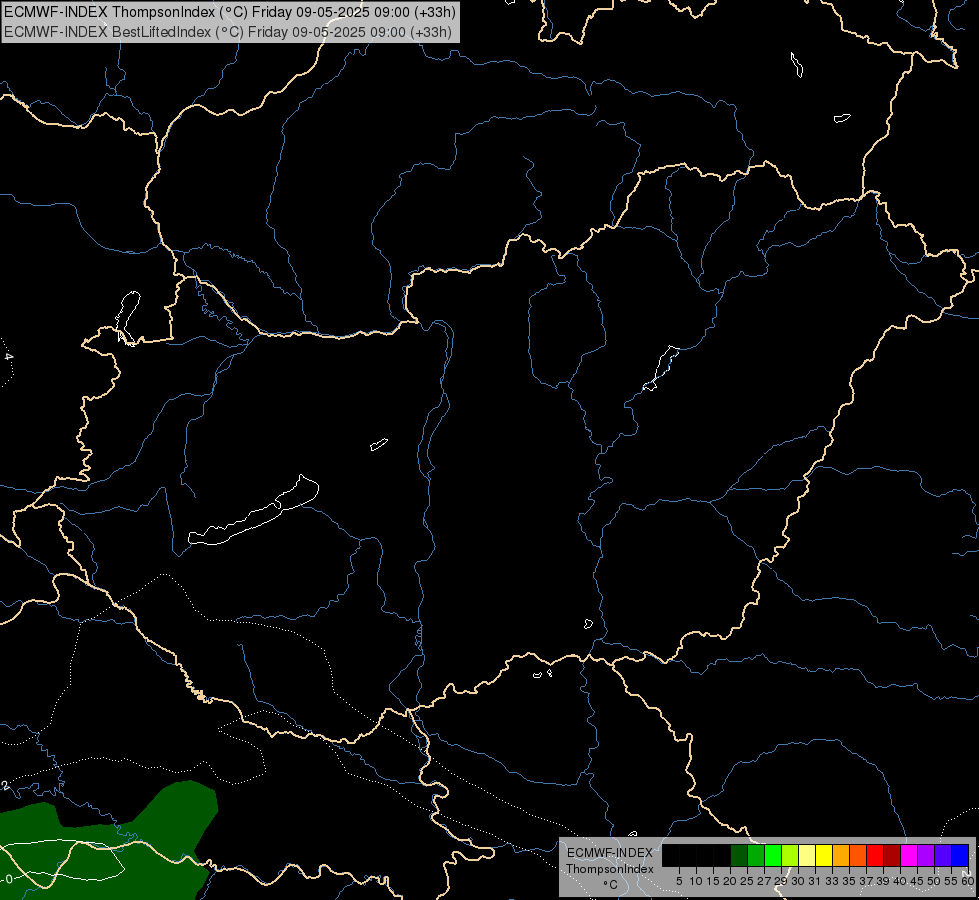The height and width of the screenshot is (900, 979).
Task: Select the yellow 31–33 legend swatch
Action: pyautogui.click(x=824, y=855)
